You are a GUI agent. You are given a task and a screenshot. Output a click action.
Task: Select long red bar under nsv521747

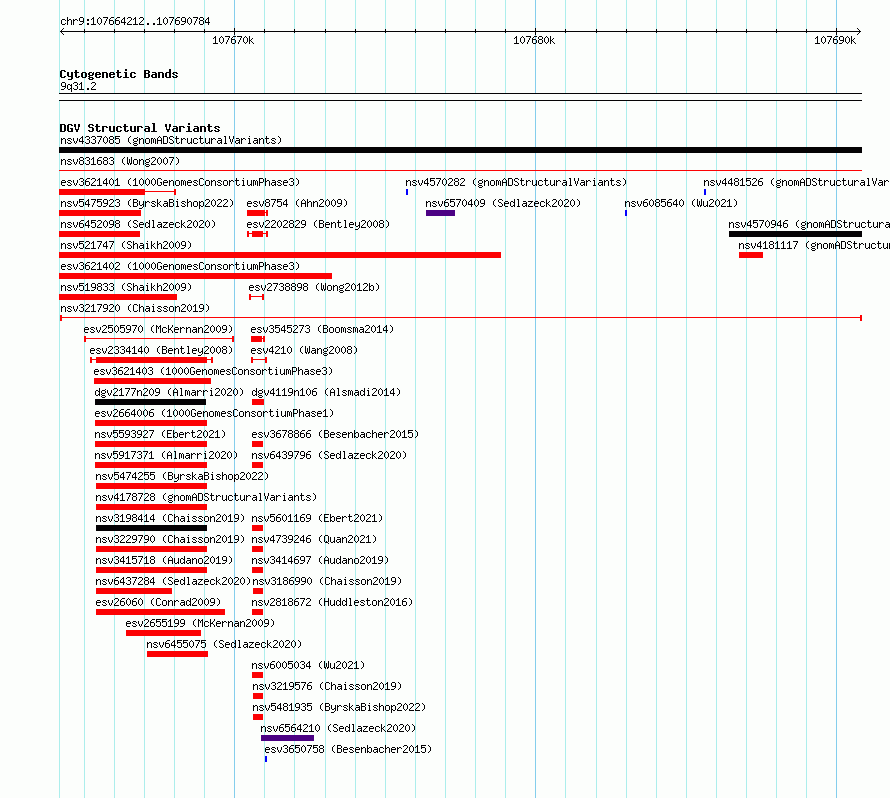(280, 255)
